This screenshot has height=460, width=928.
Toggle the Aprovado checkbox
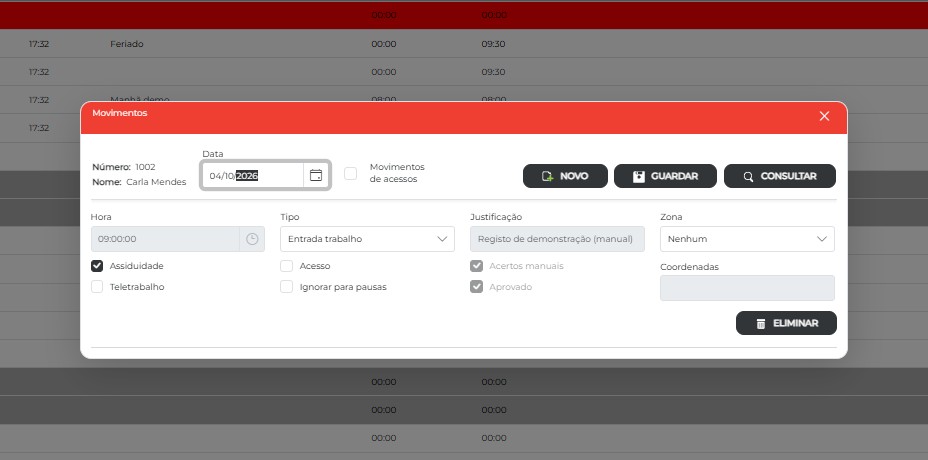pyautogui.click(x=476, y=287)
